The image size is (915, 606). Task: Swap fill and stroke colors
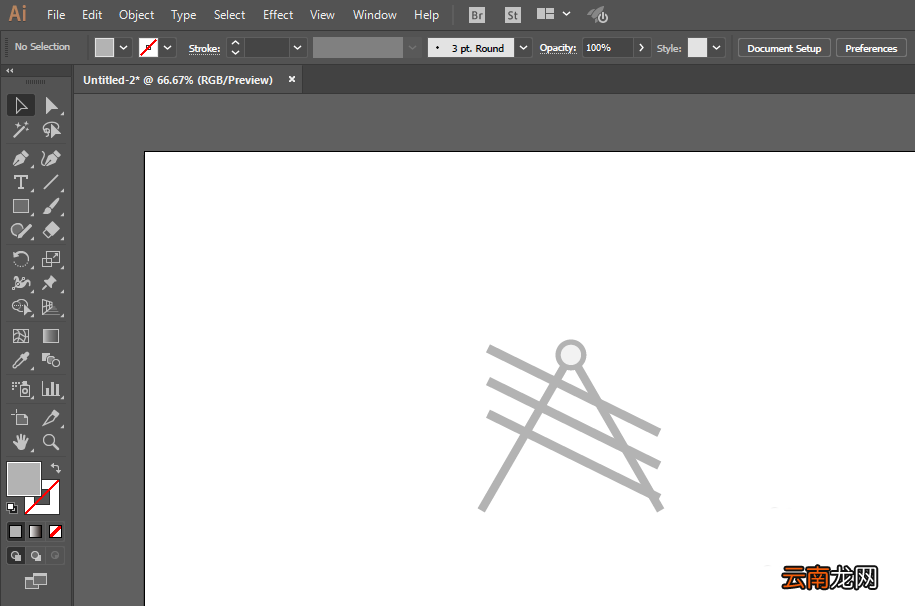pyautogui.click(x=56, y=468)
